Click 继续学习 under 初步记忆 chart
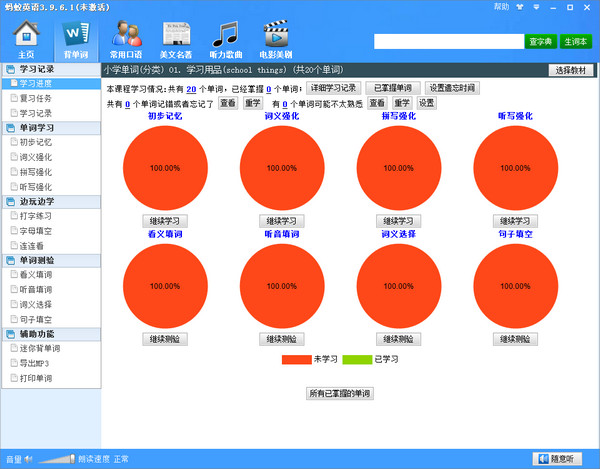Viewport: 600px width, 469px height. tap(165, 221)
